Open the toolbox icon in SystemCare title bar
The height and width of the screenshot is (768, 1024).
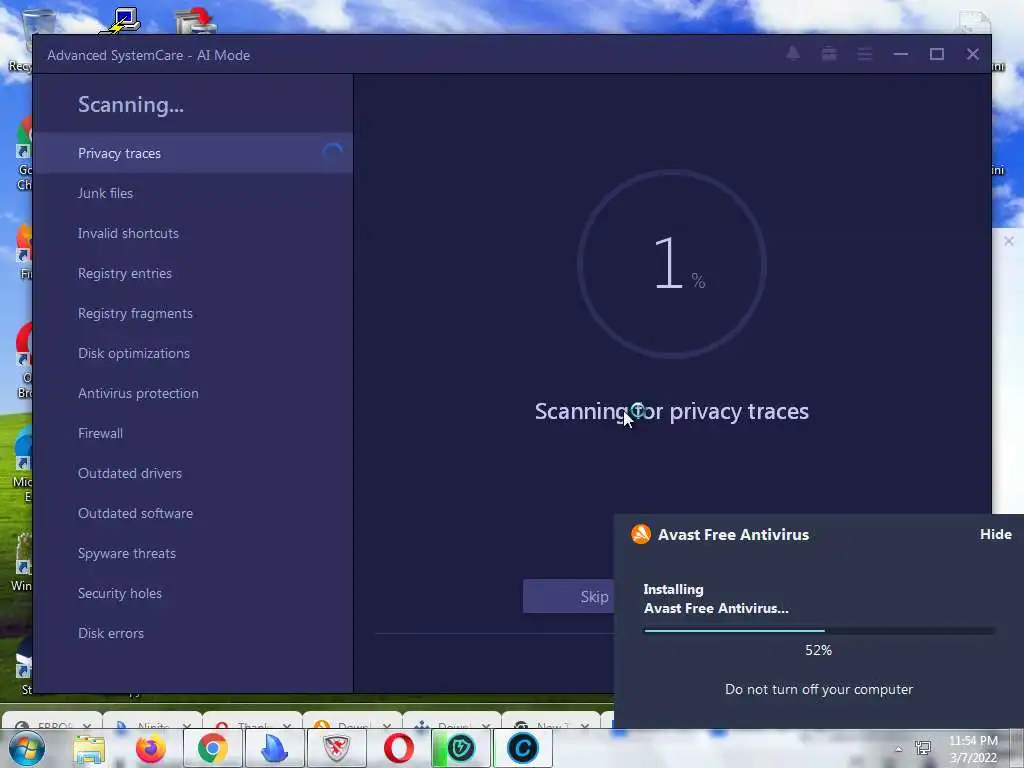[x=829, y=54]
